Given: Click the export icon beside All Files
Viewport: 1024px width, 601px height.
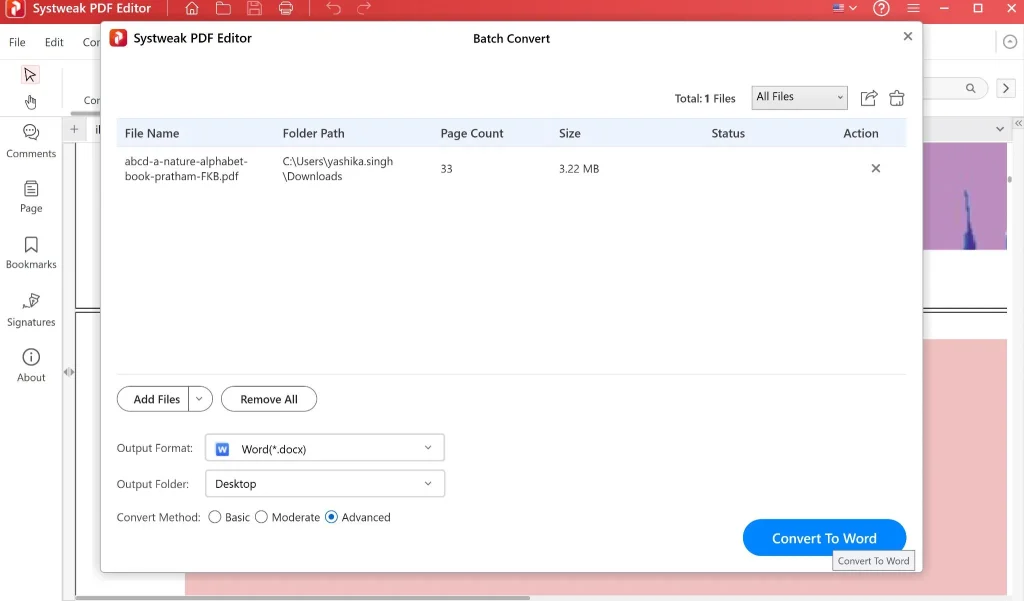Looking at the screenshot, I should (869, 98).
